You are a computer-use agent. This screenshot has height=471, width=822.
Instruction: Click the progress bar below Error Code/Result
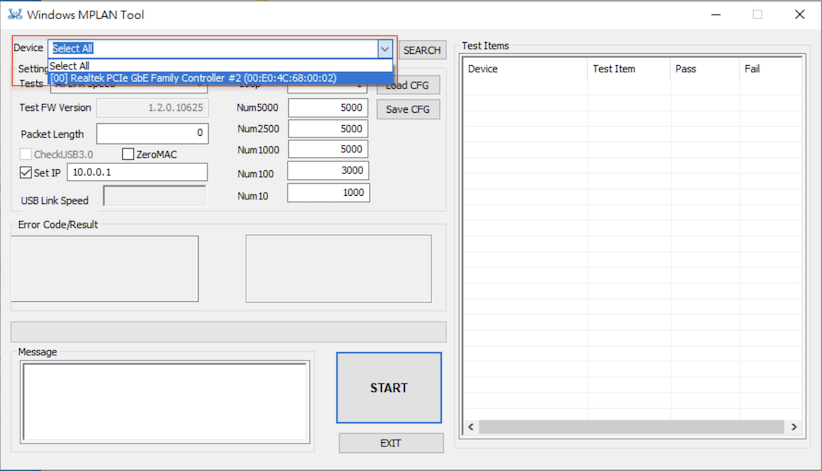(229, 332)
